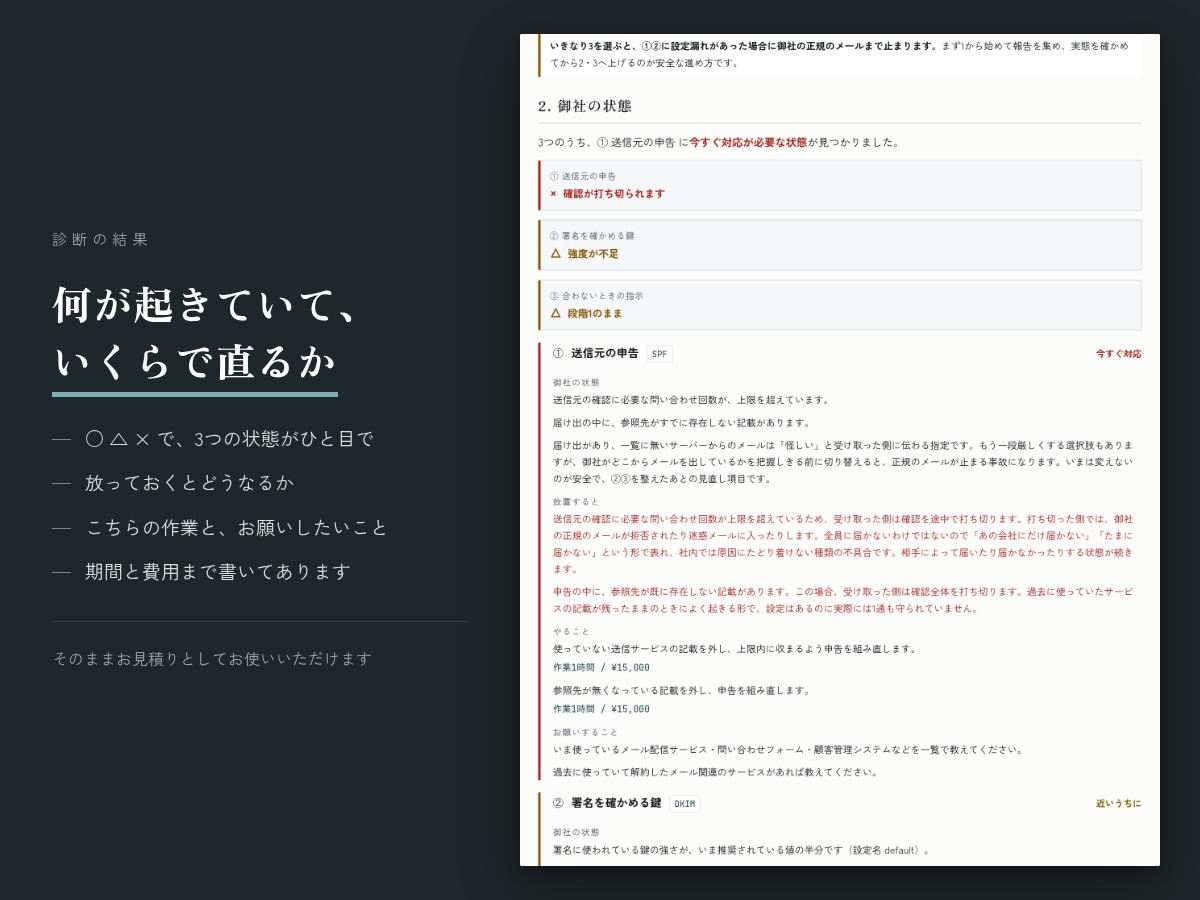Click the diagnostic report page thumbnail
The image size is (1200, 900).
click(840, 450)
